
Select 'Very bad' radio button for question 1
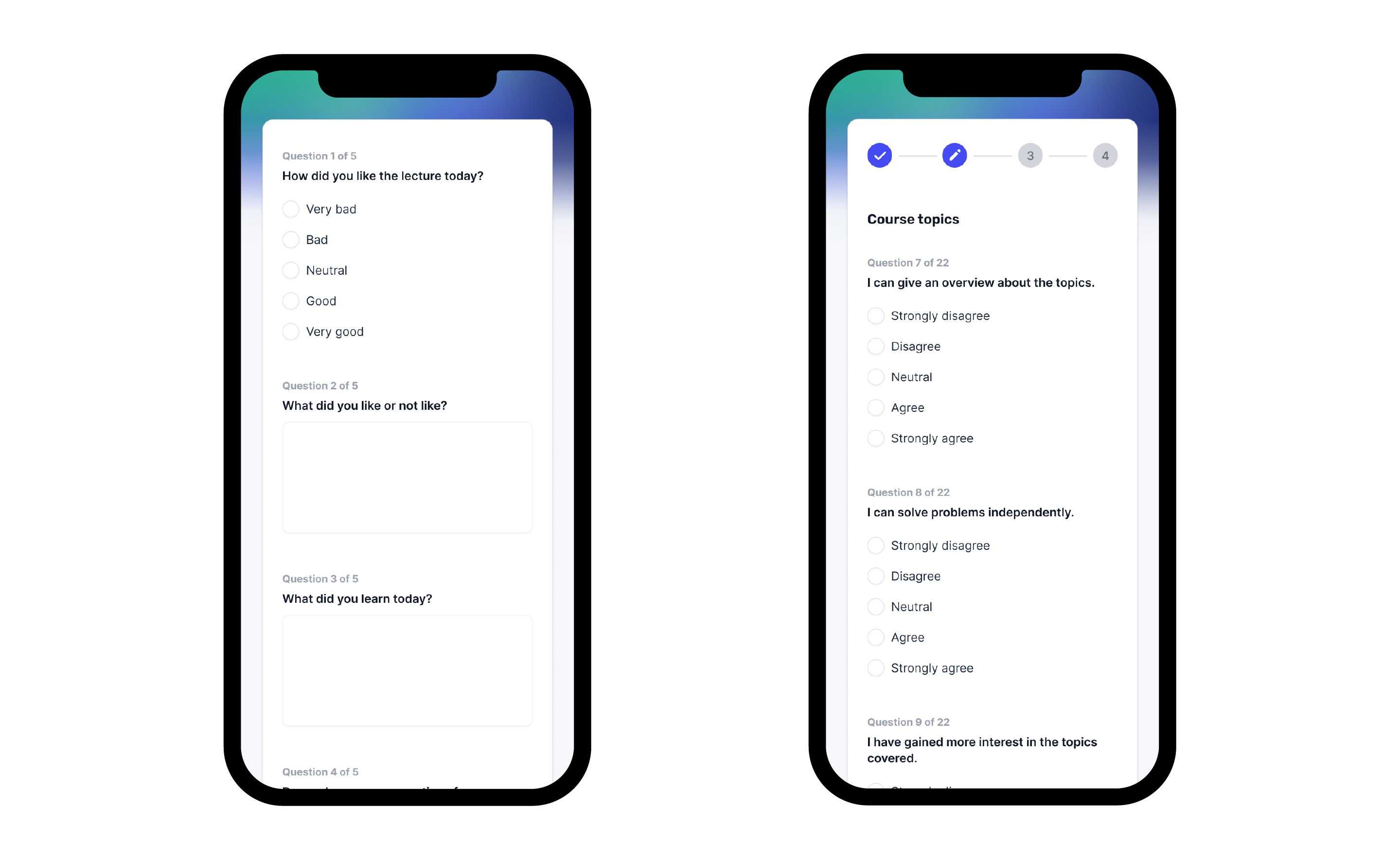coord(291,207)
